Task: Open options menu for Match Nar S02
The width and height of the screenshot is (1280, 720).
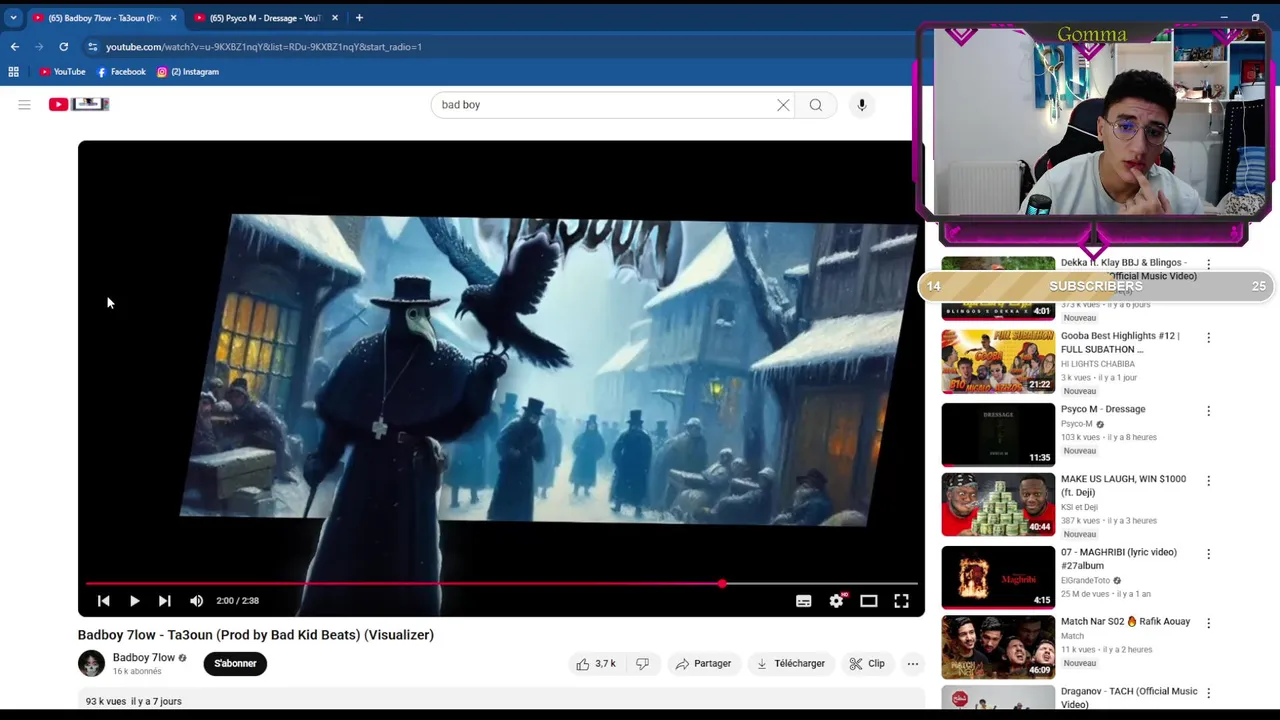Action: [x=1208, y=623]
